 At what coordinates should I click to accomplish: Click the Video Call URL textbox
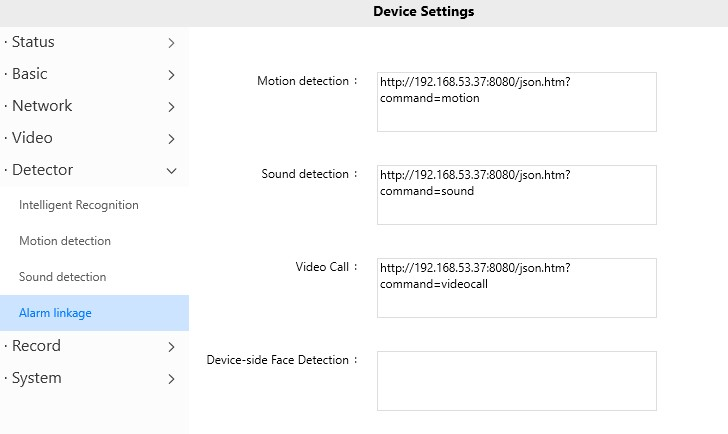516,288
